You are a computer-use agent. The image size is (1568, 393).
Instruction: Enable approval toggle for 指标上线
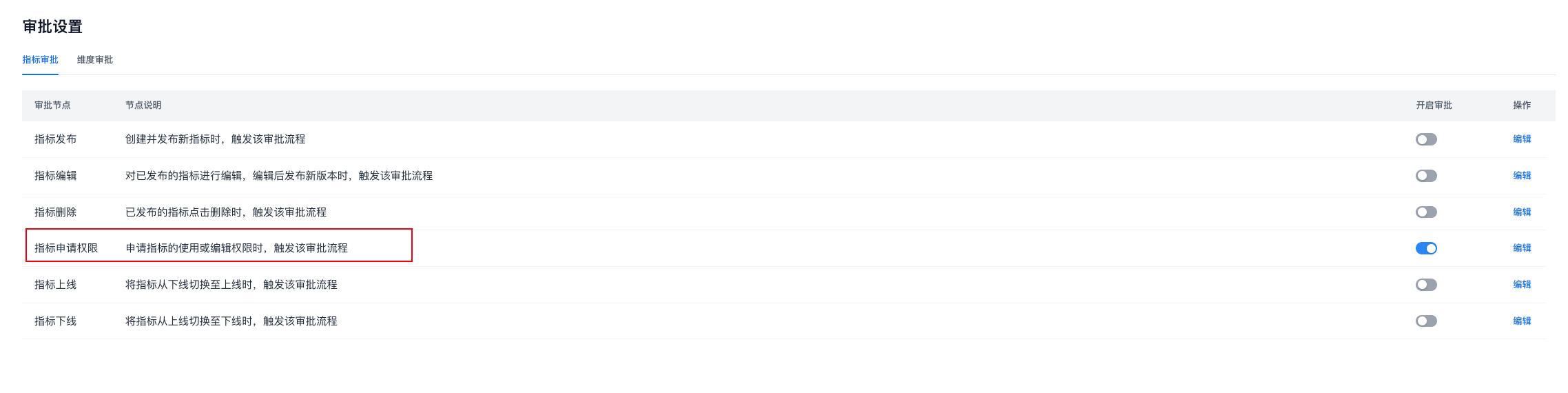coord(1426,285)
